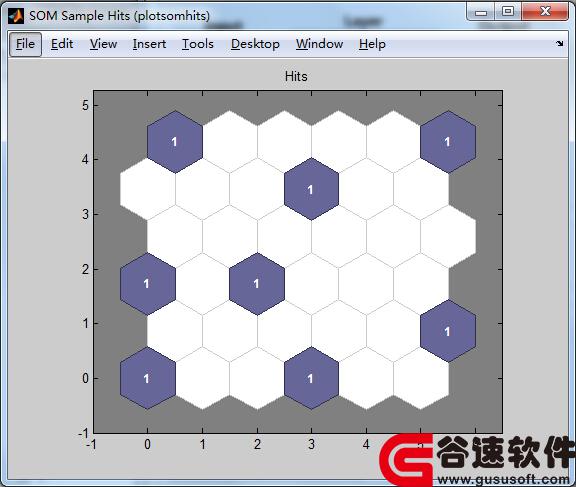
Task: Open the Window menu
Action: point(319,44)
